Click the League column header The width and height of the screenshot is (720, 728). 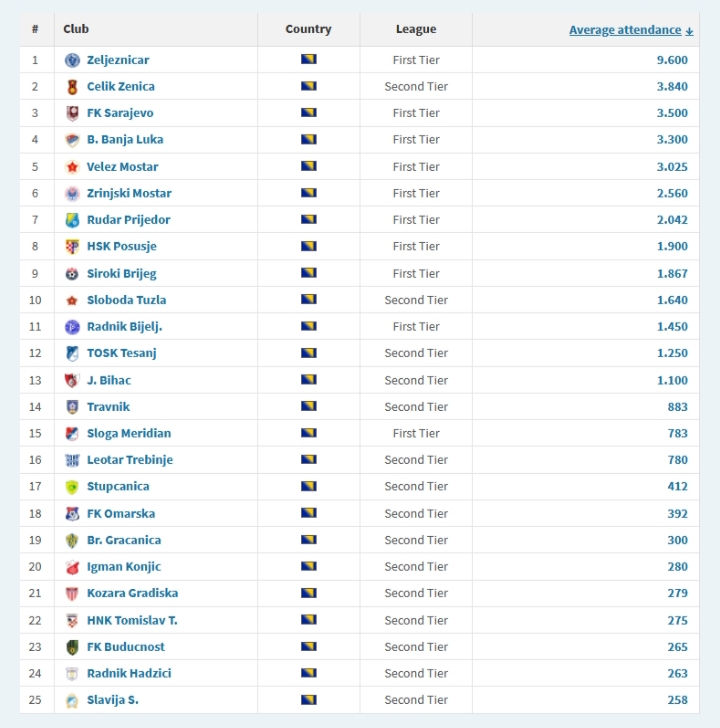tap(416, 29)
